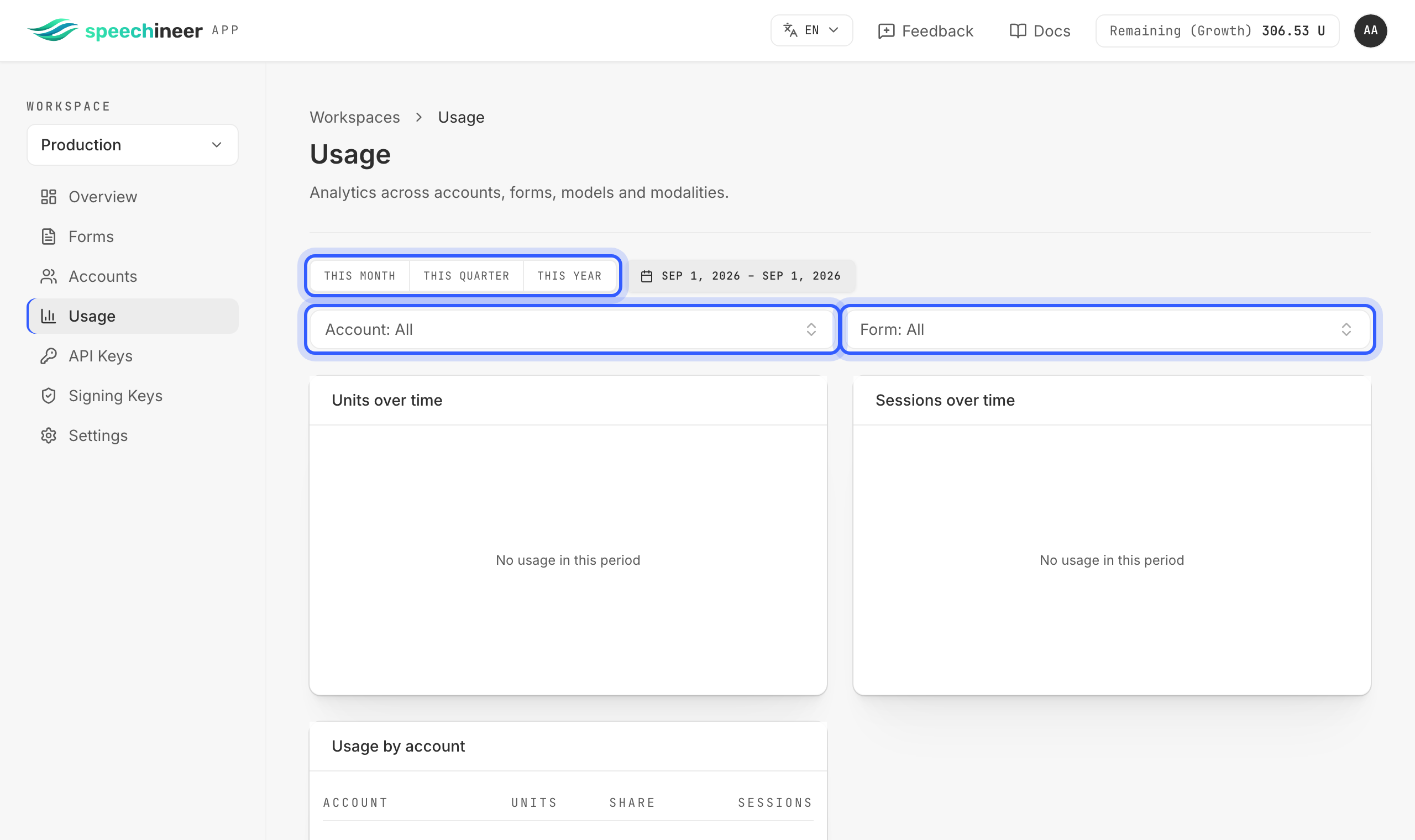
Task: Click the Sessions over time heading
Action: [945, 400]
